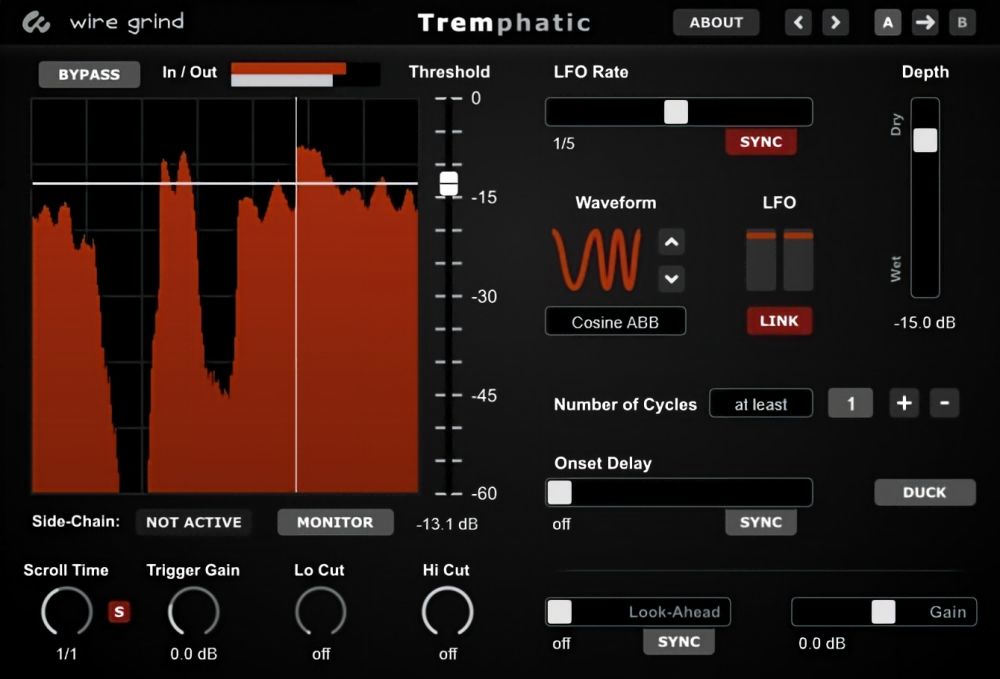Click the Hi Cut knob
The width and height of the screenshot is (1000, 679).
tap(447, 612)
